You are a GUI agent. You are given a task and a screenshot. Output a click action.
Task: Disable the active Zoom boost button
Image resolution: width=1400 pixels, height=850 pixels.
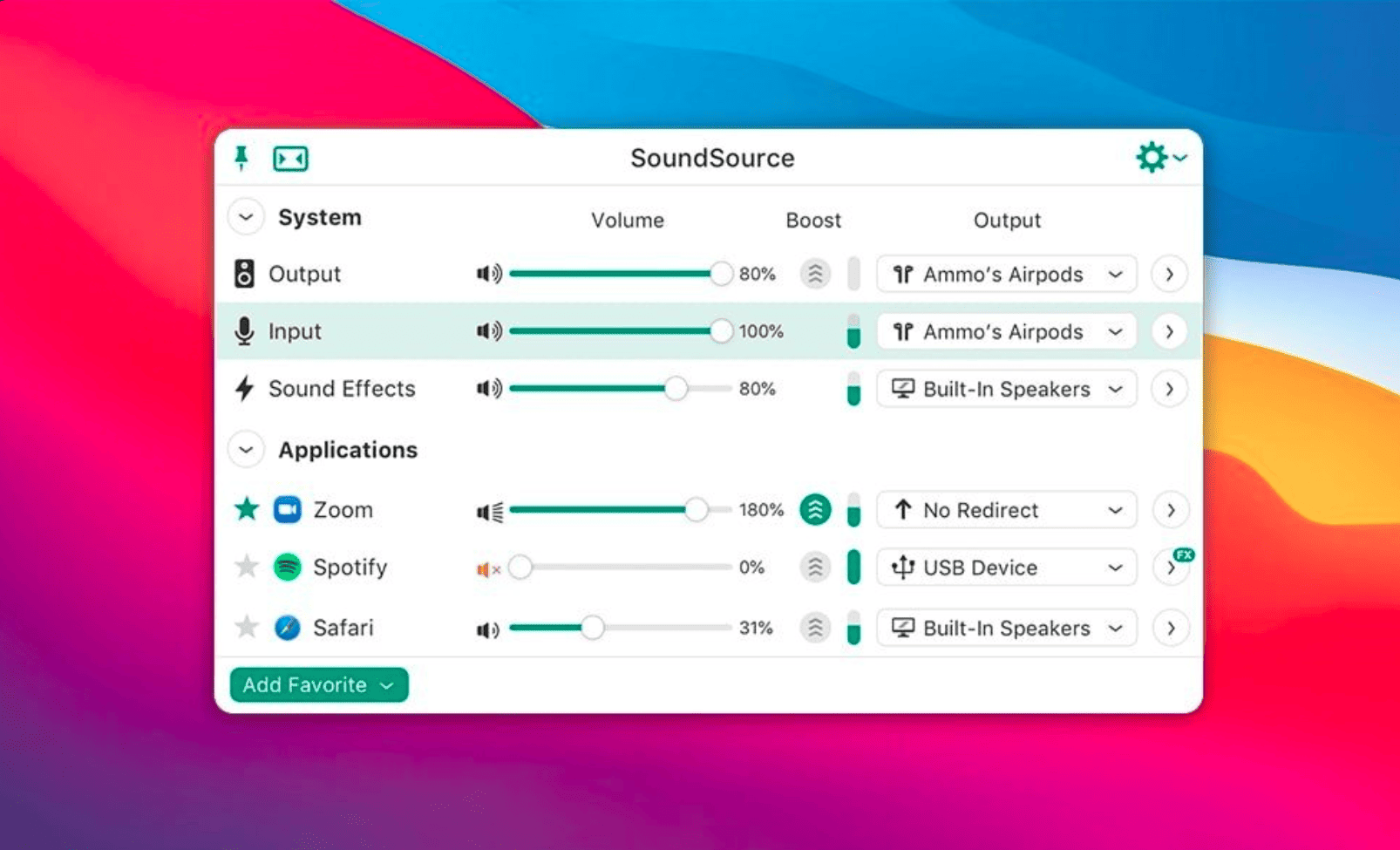[x=815, y=510]
